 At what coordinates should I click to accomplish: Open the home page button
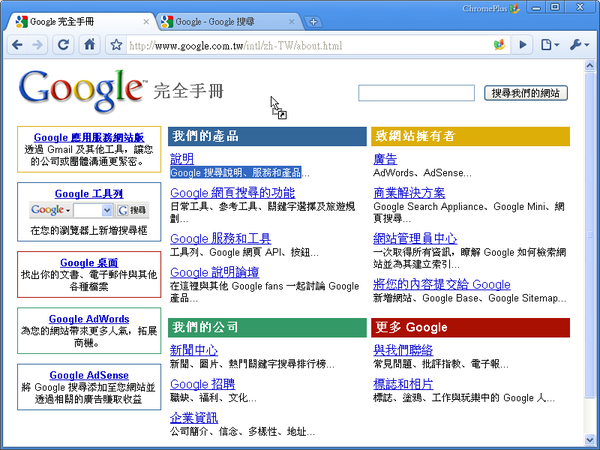pos(90,45)
